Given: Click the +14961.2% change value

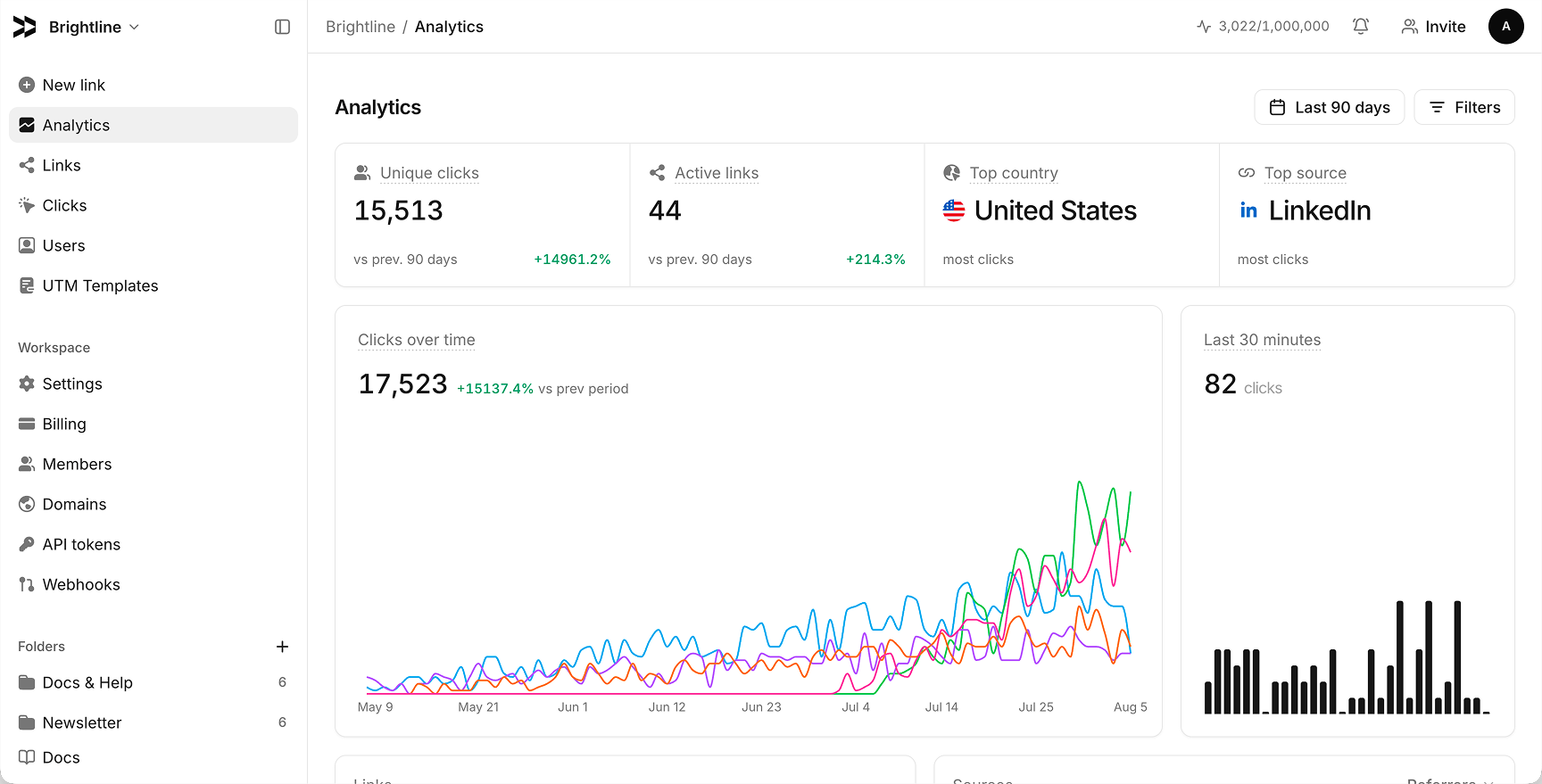Looking at the screenshot, I should point(572,260).
